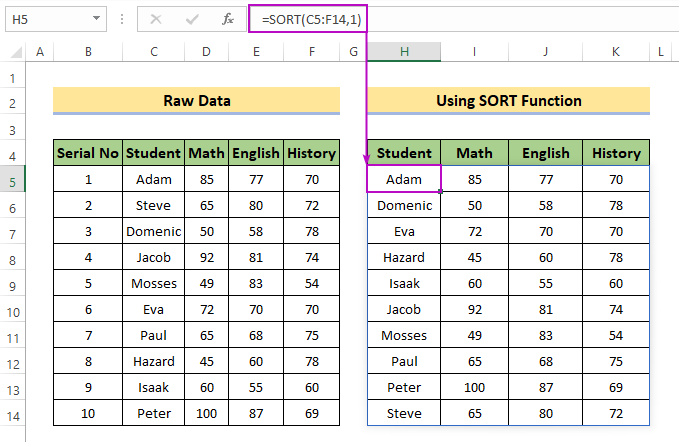Select the Domenic cell in Raw Data

point(154,231)
